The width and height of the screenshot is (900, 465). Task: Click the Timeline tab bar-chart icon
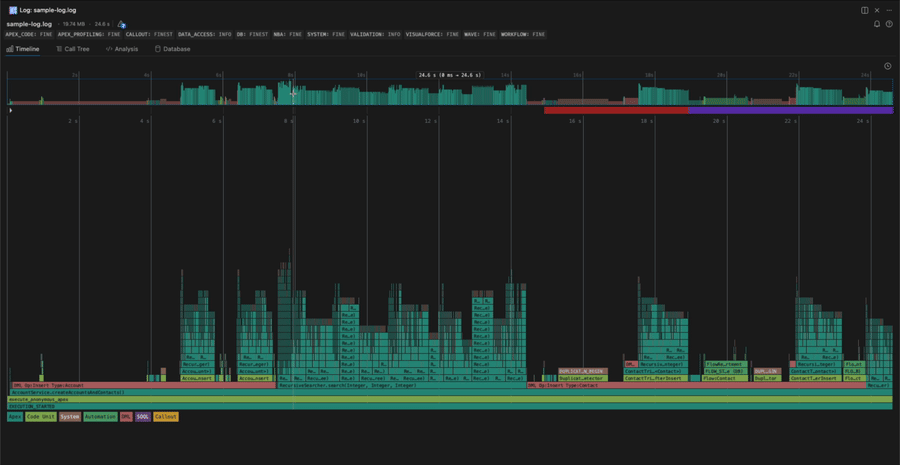pos(10,49)
